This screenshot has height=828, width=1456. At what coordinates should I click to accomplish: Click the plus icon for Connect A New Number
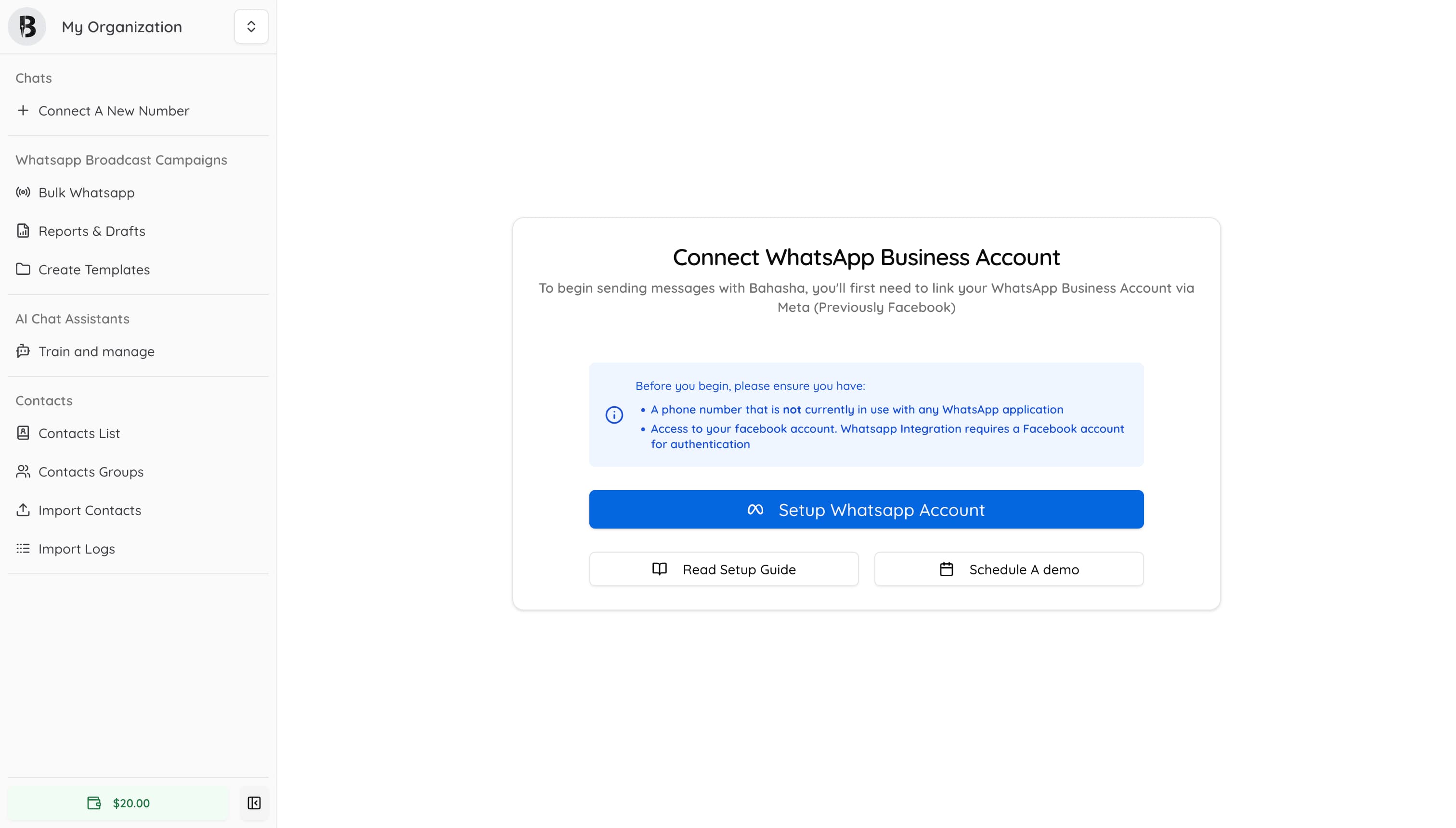23,110
